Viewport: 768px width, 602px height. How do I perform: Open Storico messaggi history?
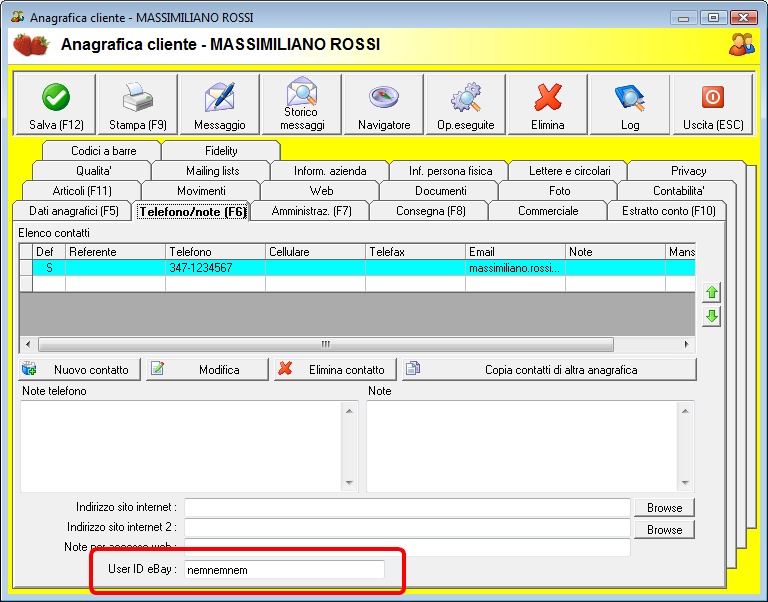pyautogui.click(x=302, y=105)
